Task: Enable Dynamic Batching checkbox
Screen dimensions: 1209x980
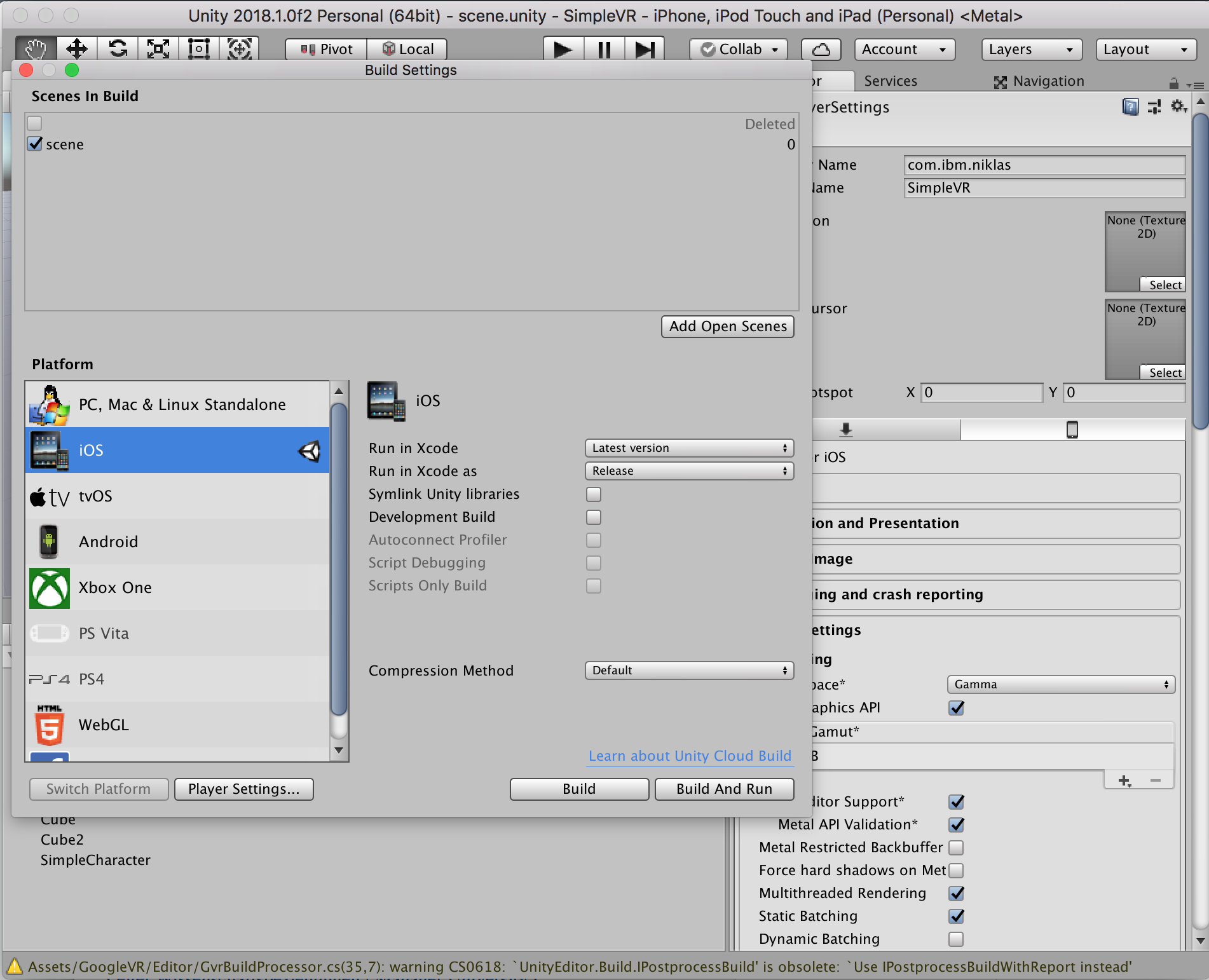Action: pyautogui.click(x=956, y=939)
